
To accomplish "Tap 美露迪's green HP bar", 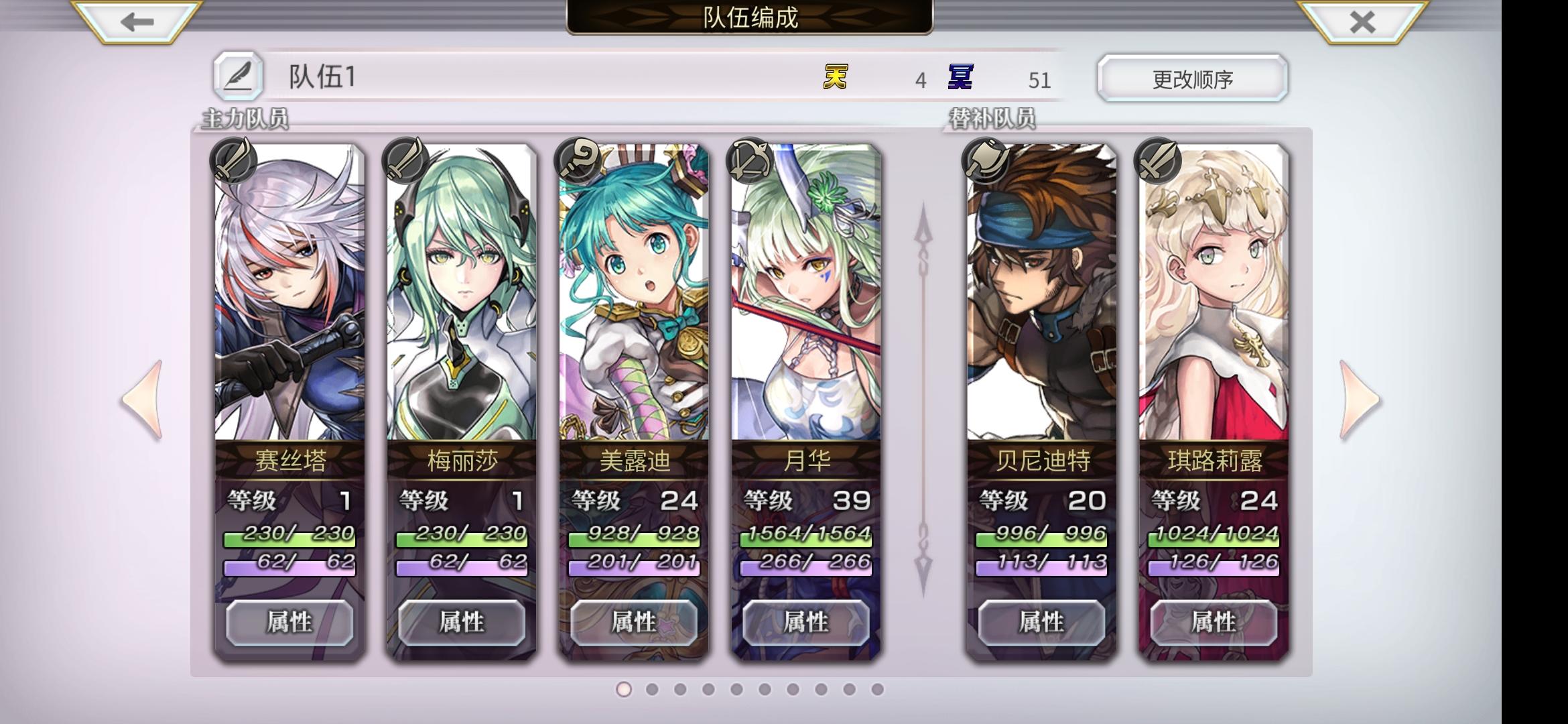I will [634, 535].
